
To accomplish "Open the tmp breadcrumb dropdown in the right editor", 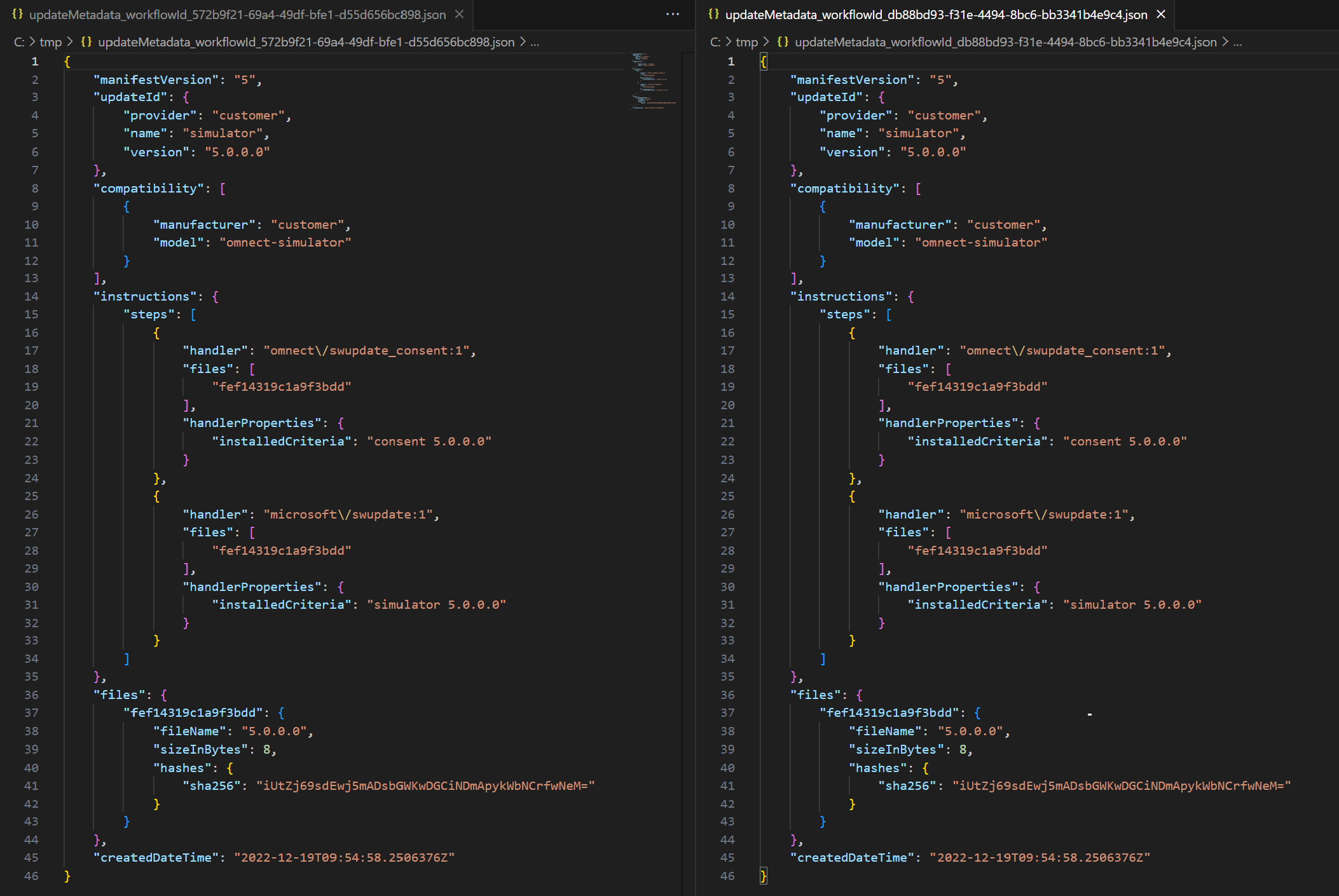I will [x=747, y=42].
